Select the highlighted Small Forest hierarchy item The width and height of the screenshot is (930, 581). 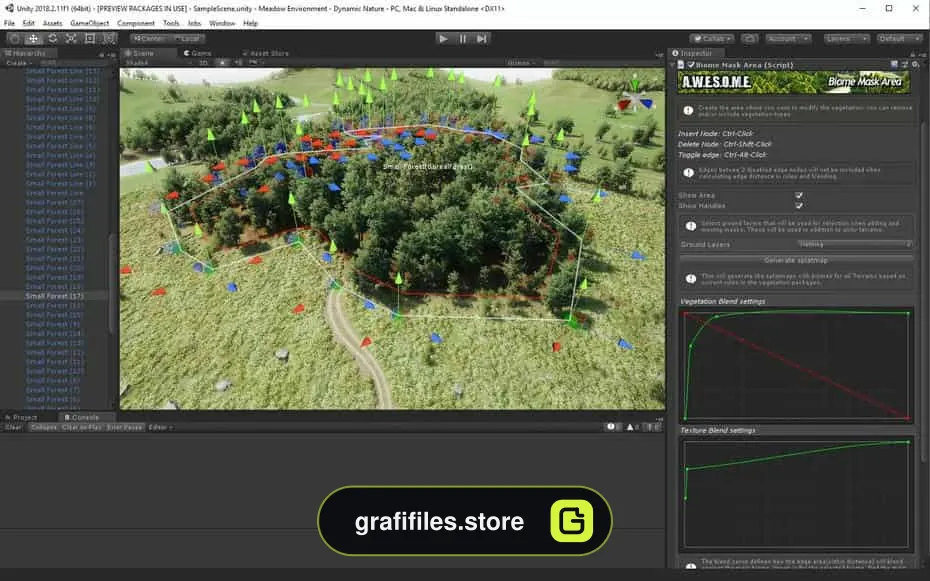click(55, 296)
